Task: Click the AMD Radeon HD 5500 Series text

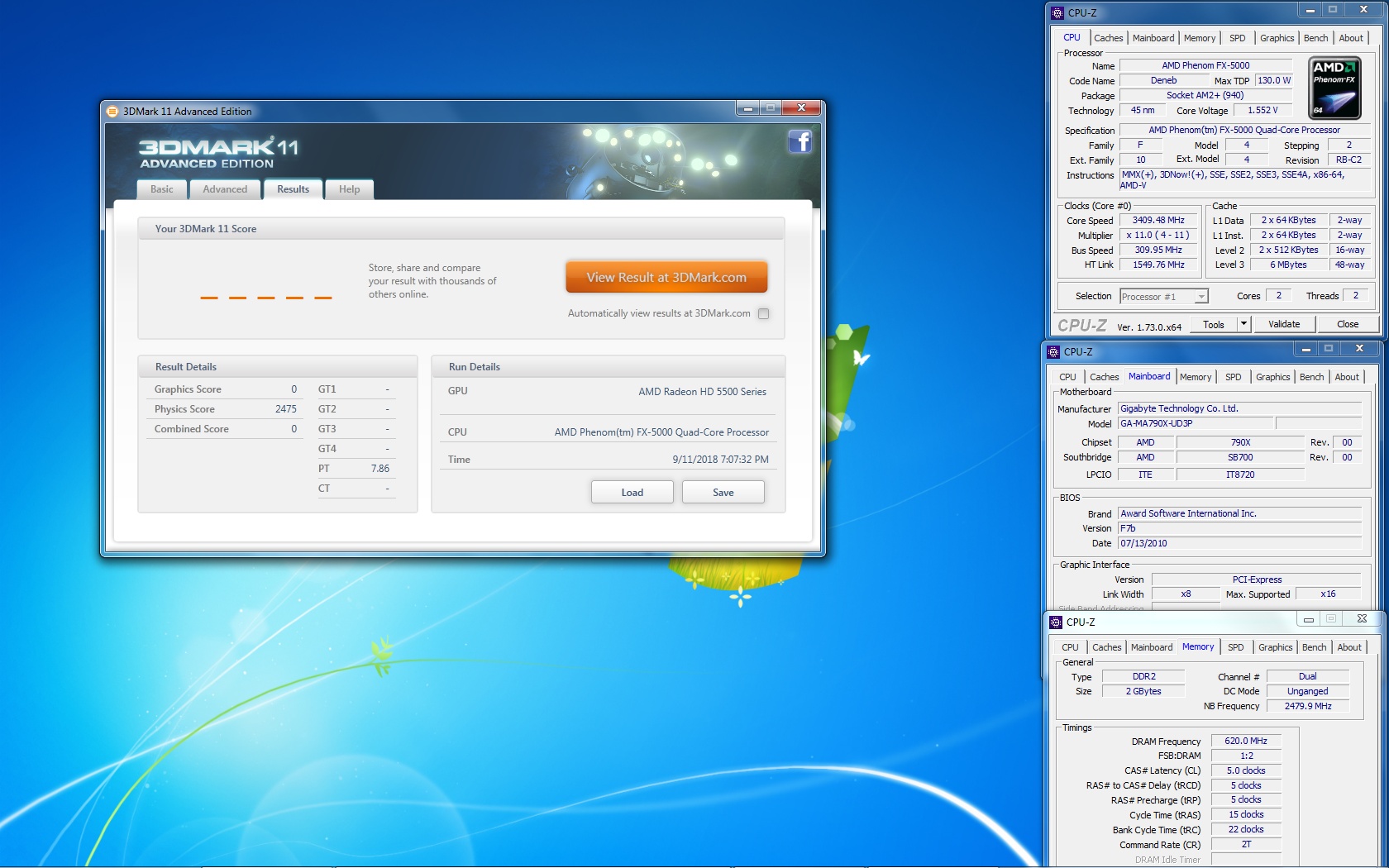Action: (x=702, y=392)
